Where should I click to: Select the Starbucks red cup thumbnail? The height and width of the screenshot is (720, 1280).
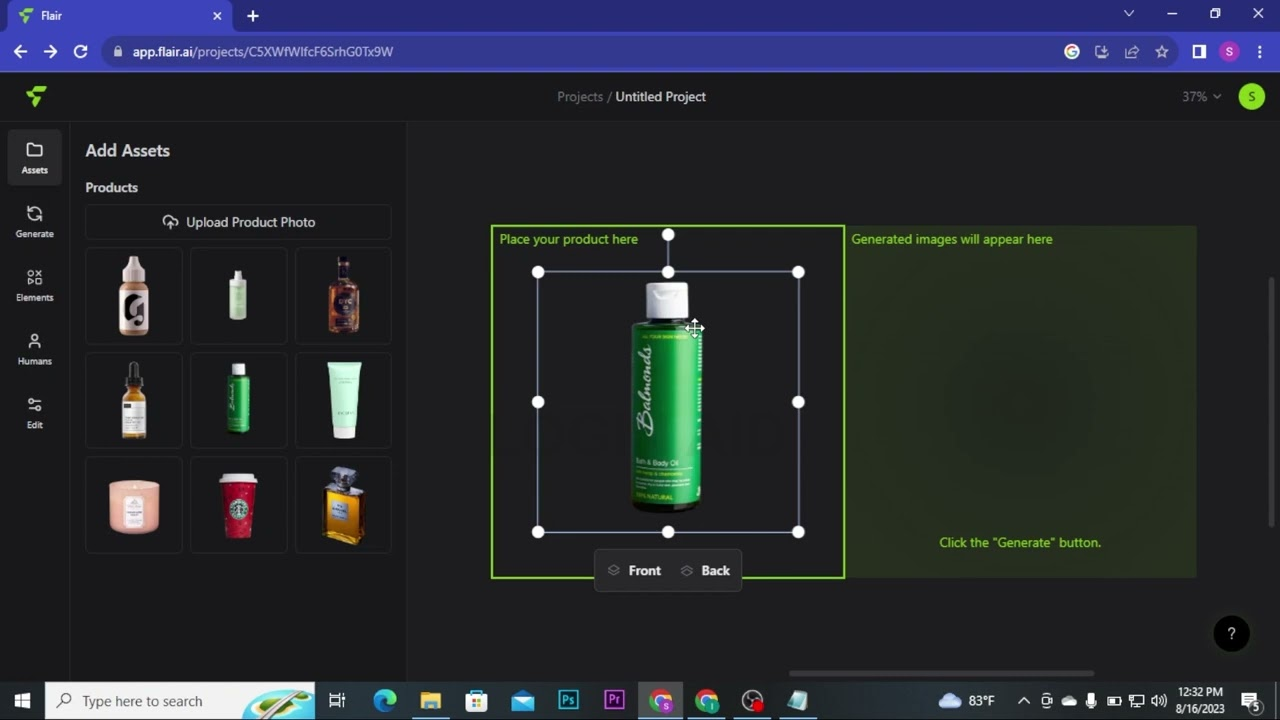(238, 505)
